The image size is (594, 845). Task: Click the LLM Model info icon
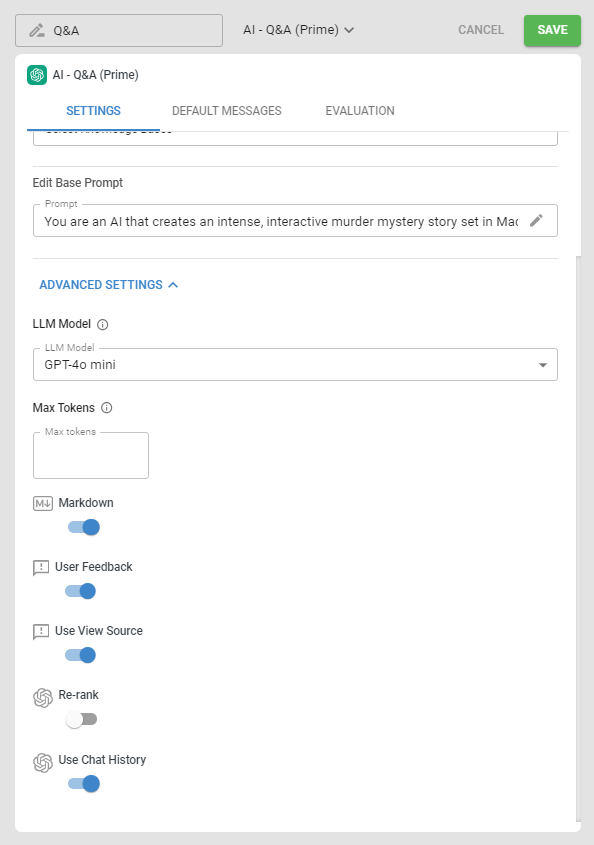(102, 324)
